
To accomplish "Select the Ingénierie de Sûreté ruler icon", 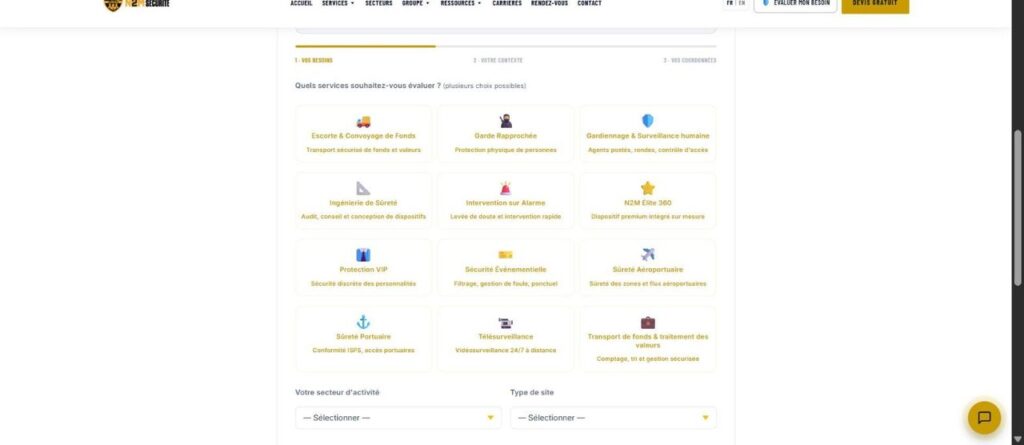I will pyautogui.click(x=363, y=188).
